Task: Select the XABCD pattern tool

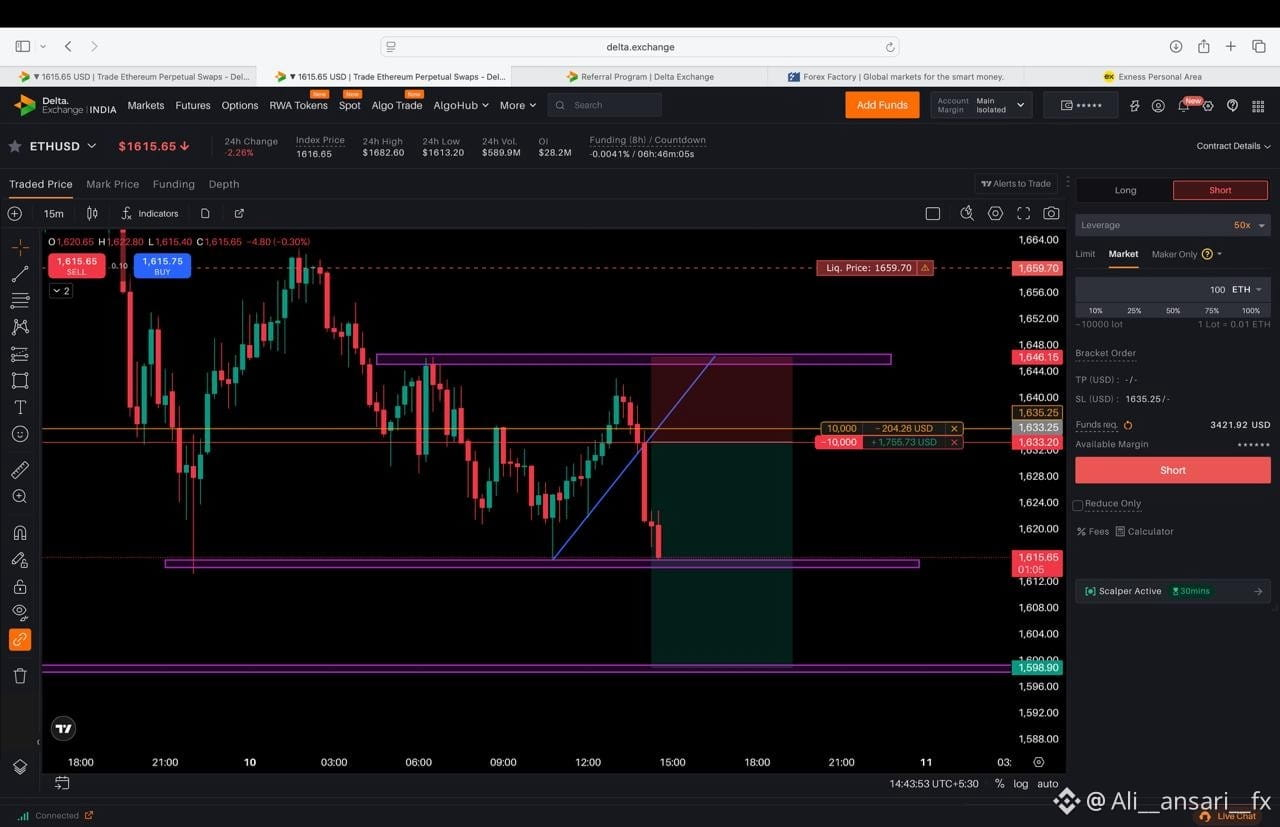Action: tap(20, 327)
